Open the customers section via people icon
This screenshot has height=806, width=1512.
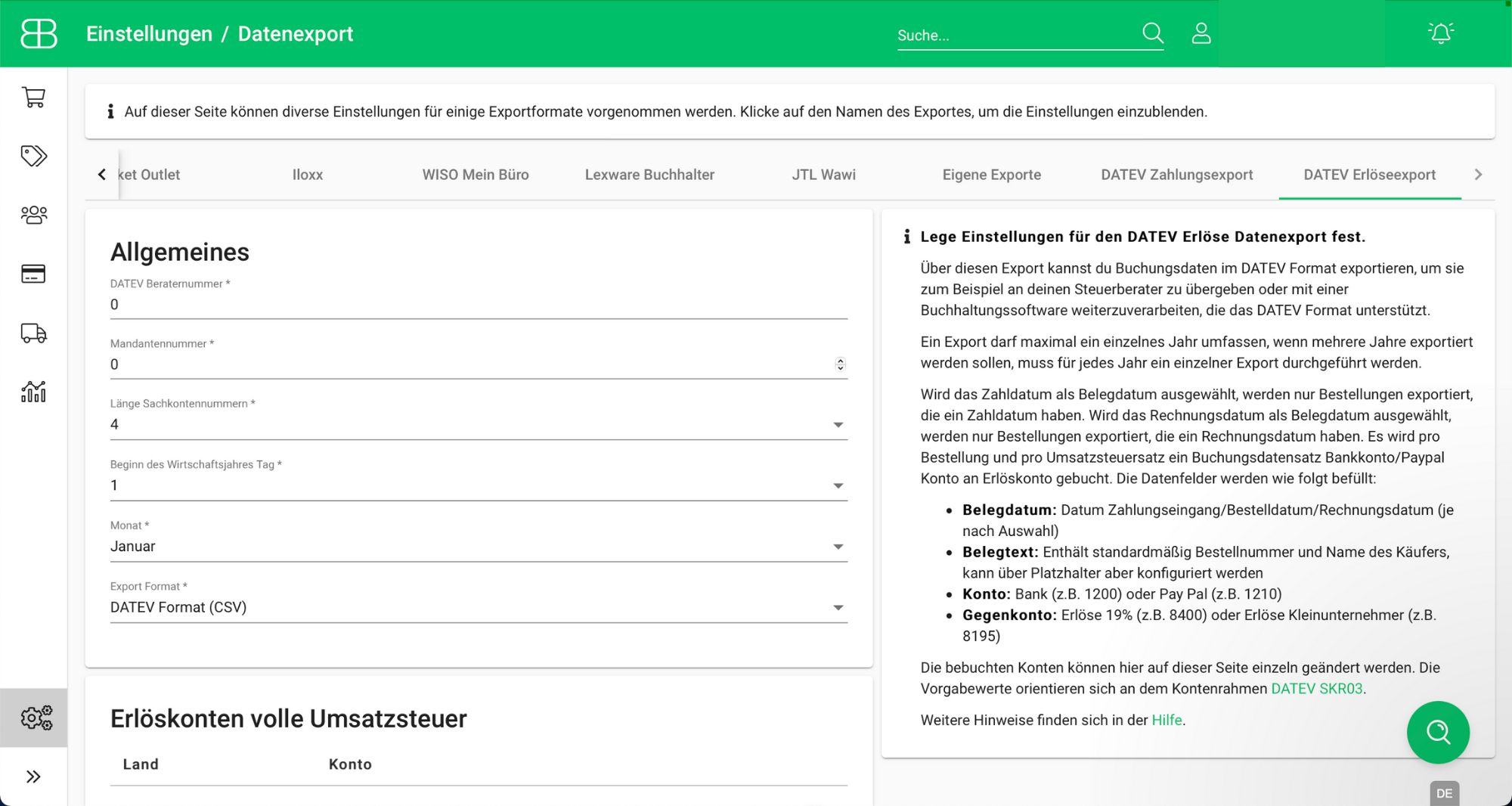point(33,215)
